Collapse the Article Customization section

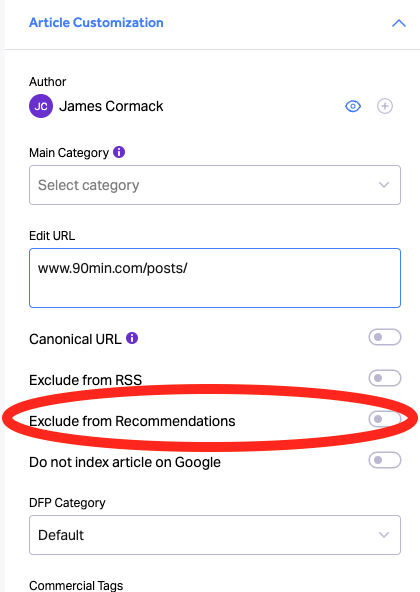[x=398, y=23]
